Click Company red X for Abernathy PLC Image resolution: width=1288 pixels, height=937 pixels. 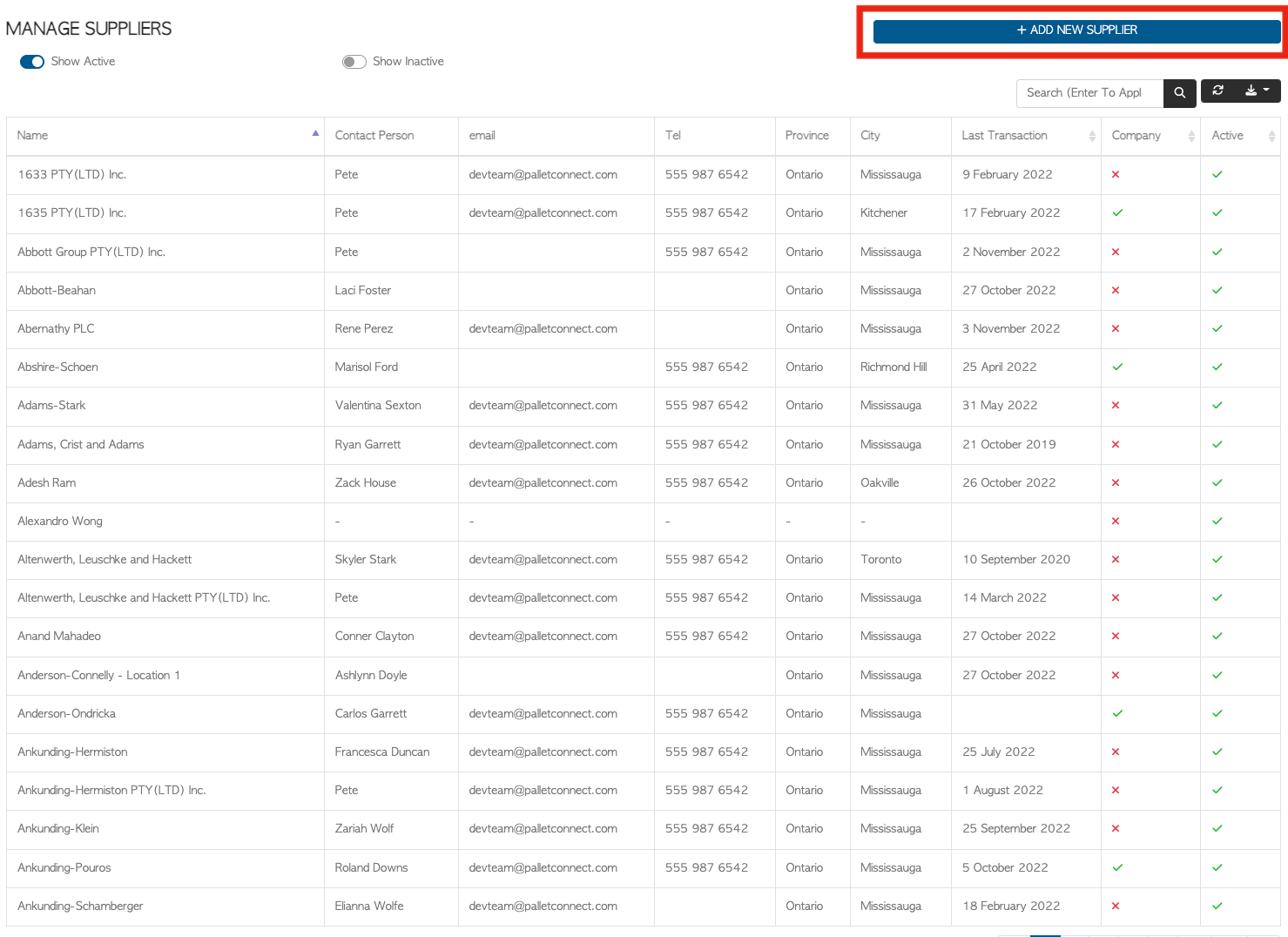(1116, 329)
